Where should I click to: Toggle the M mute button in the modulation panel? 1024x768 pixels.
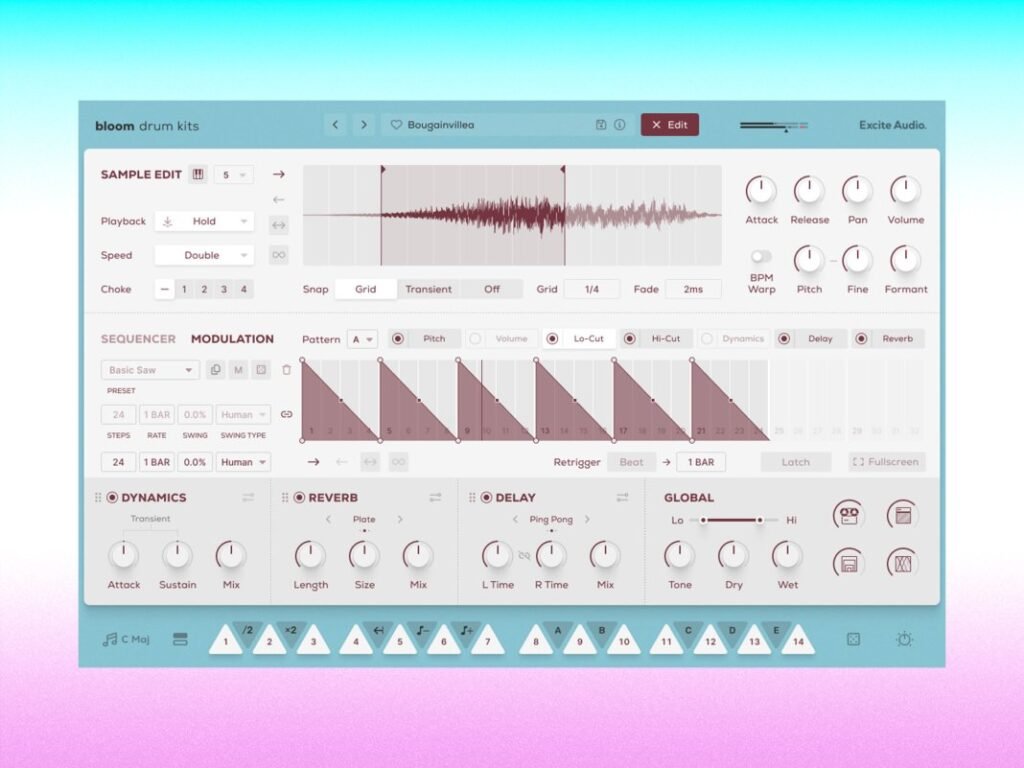[237, 369]
